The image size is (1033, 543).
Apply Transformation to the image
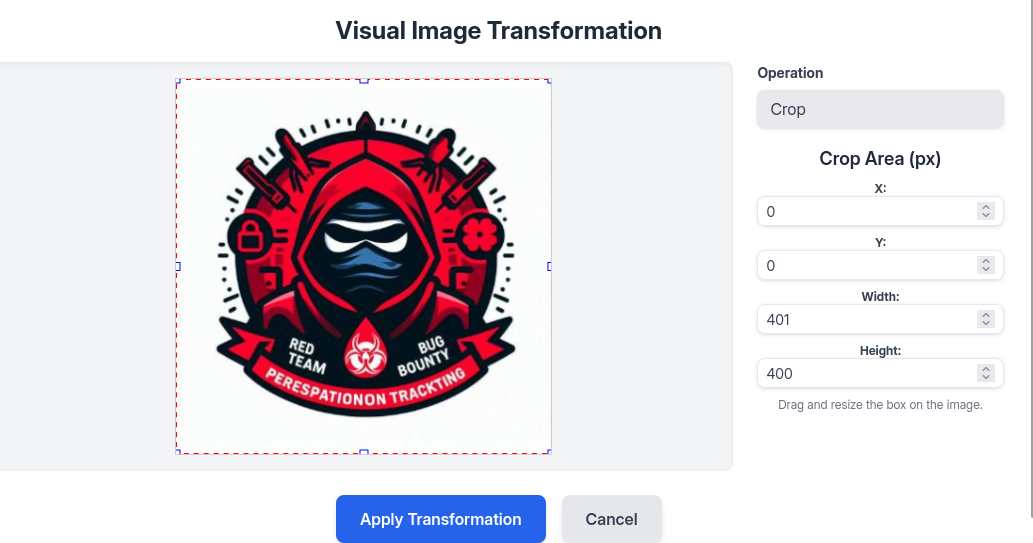click(x=441, y=519)
